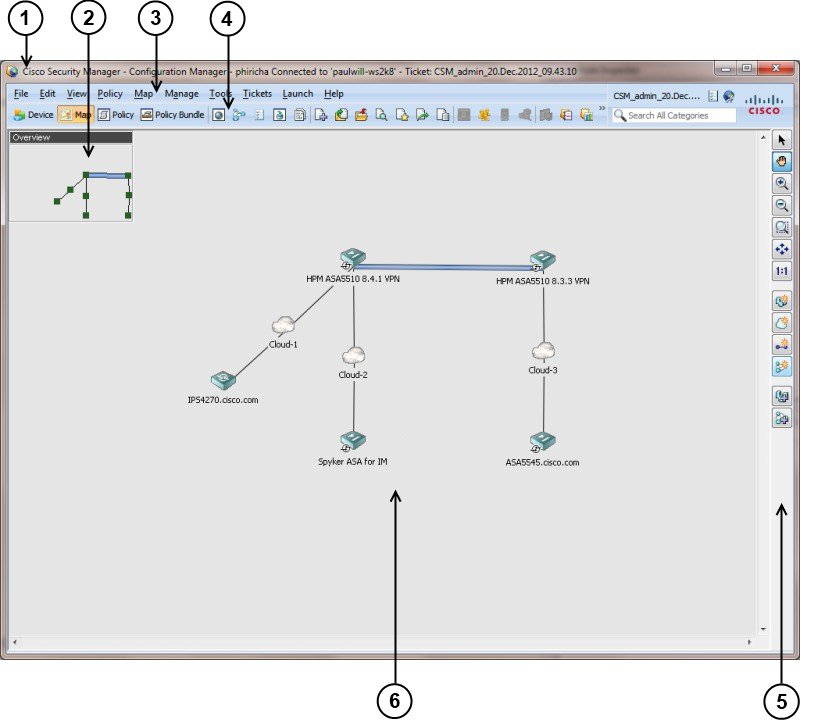Click the zoom out magnifier tool
Viewport: 819px width, 720px height.
tap(781, 205)
